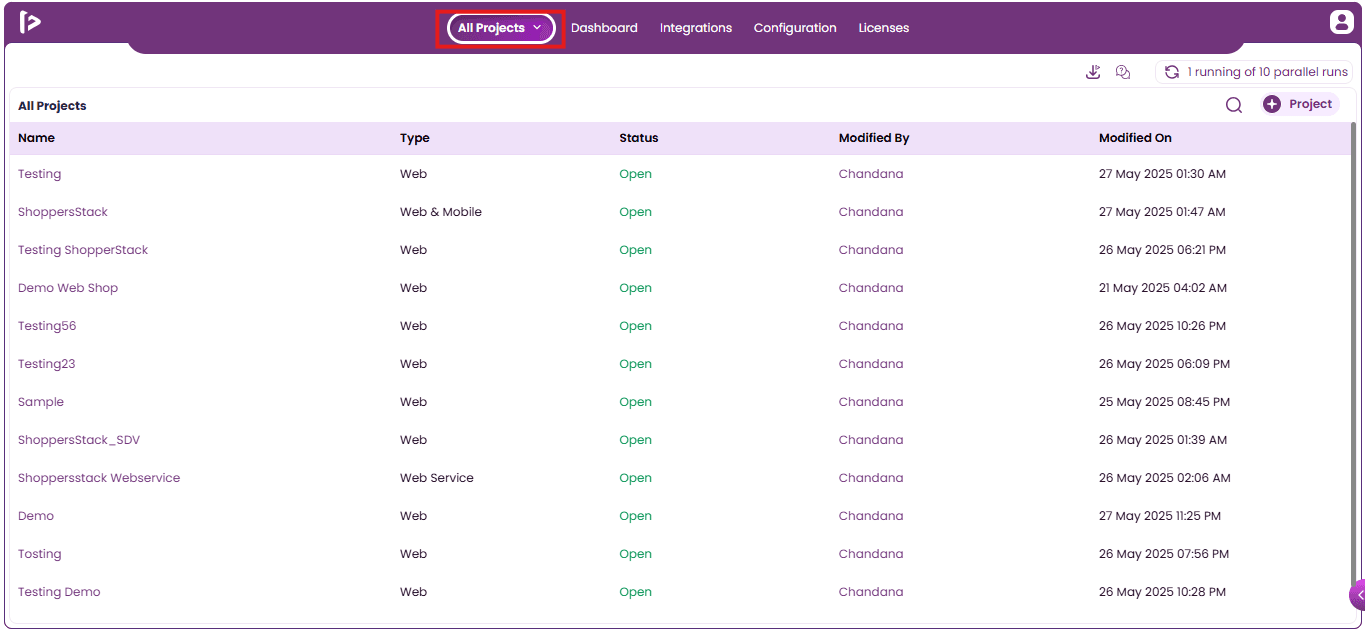
Task: Click the Modified By column header
Action: (874, 138)
